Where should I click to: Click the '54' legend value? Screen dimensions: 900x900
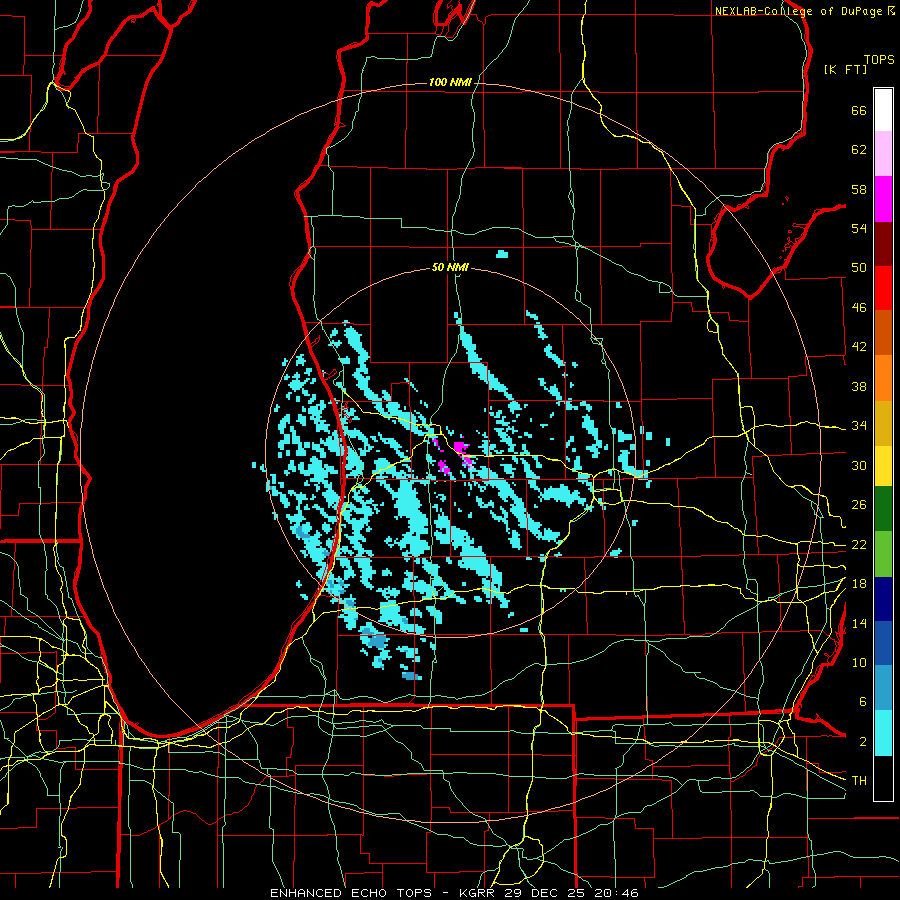[859, 229]
